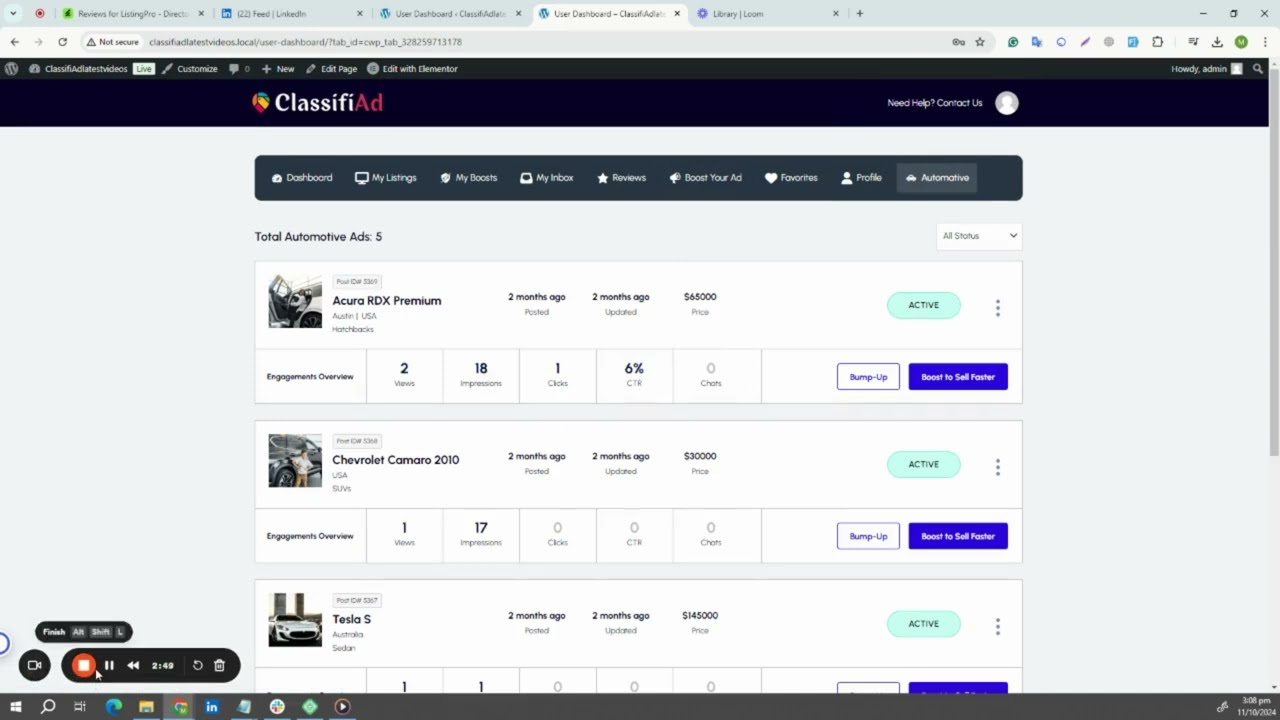The width and height of the screenshot is (1280, 720).
Task: Open the browser downloads icon
Action: [1217, 42]
